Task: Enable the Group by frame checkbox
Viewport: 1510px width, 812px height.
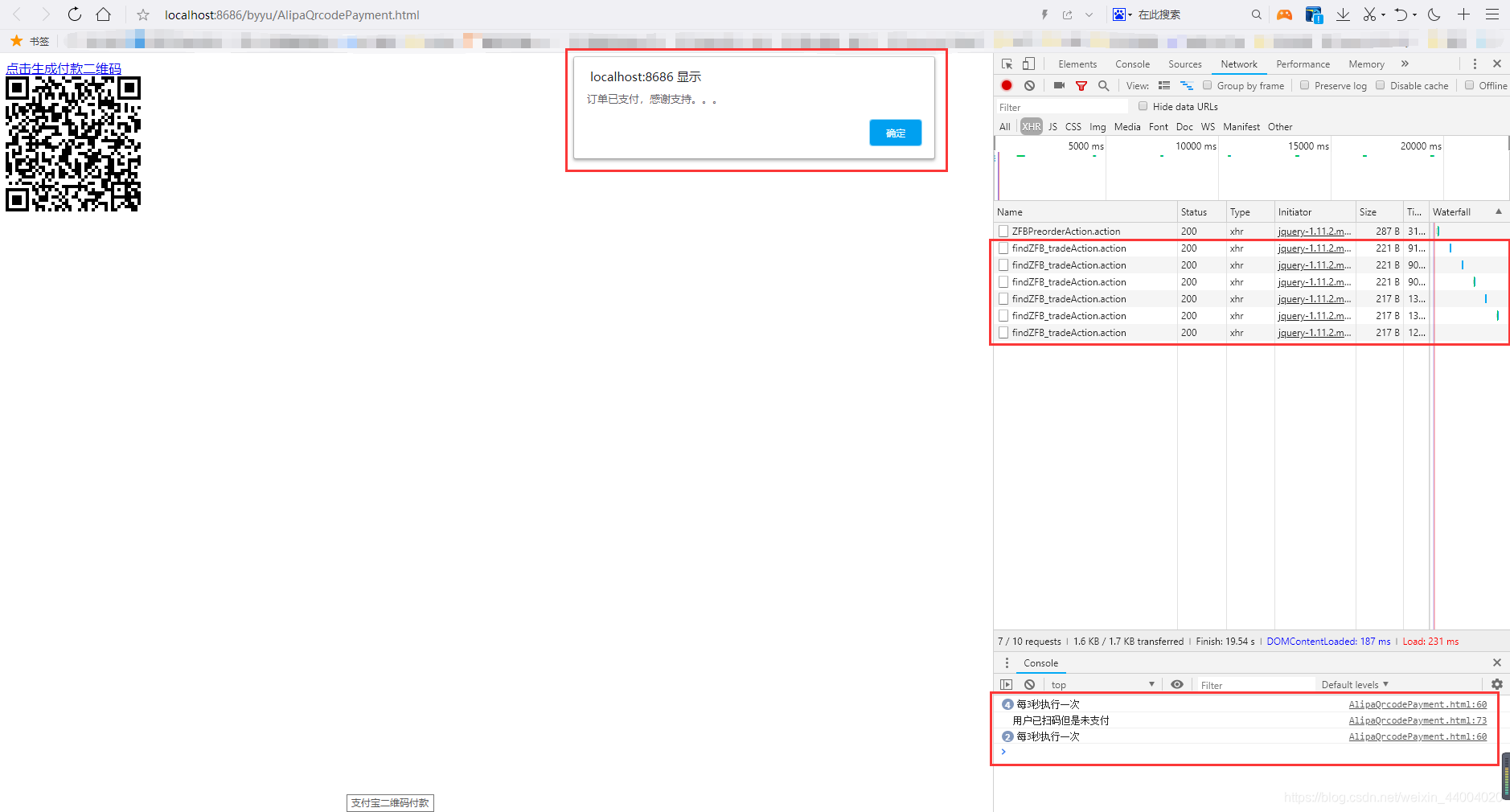Action: (1207, 85)
